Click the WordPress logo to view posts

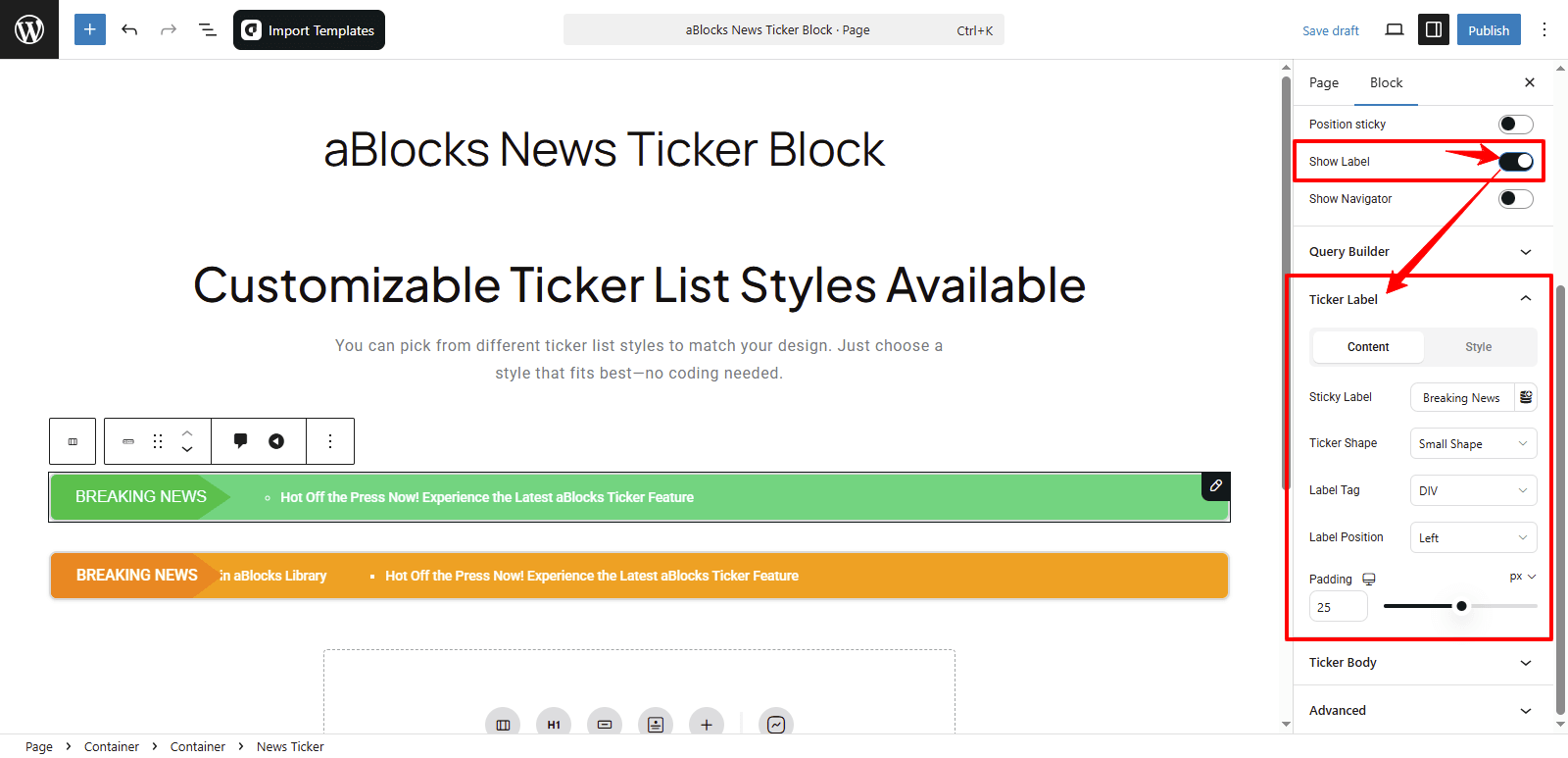(x=29, y=29)
